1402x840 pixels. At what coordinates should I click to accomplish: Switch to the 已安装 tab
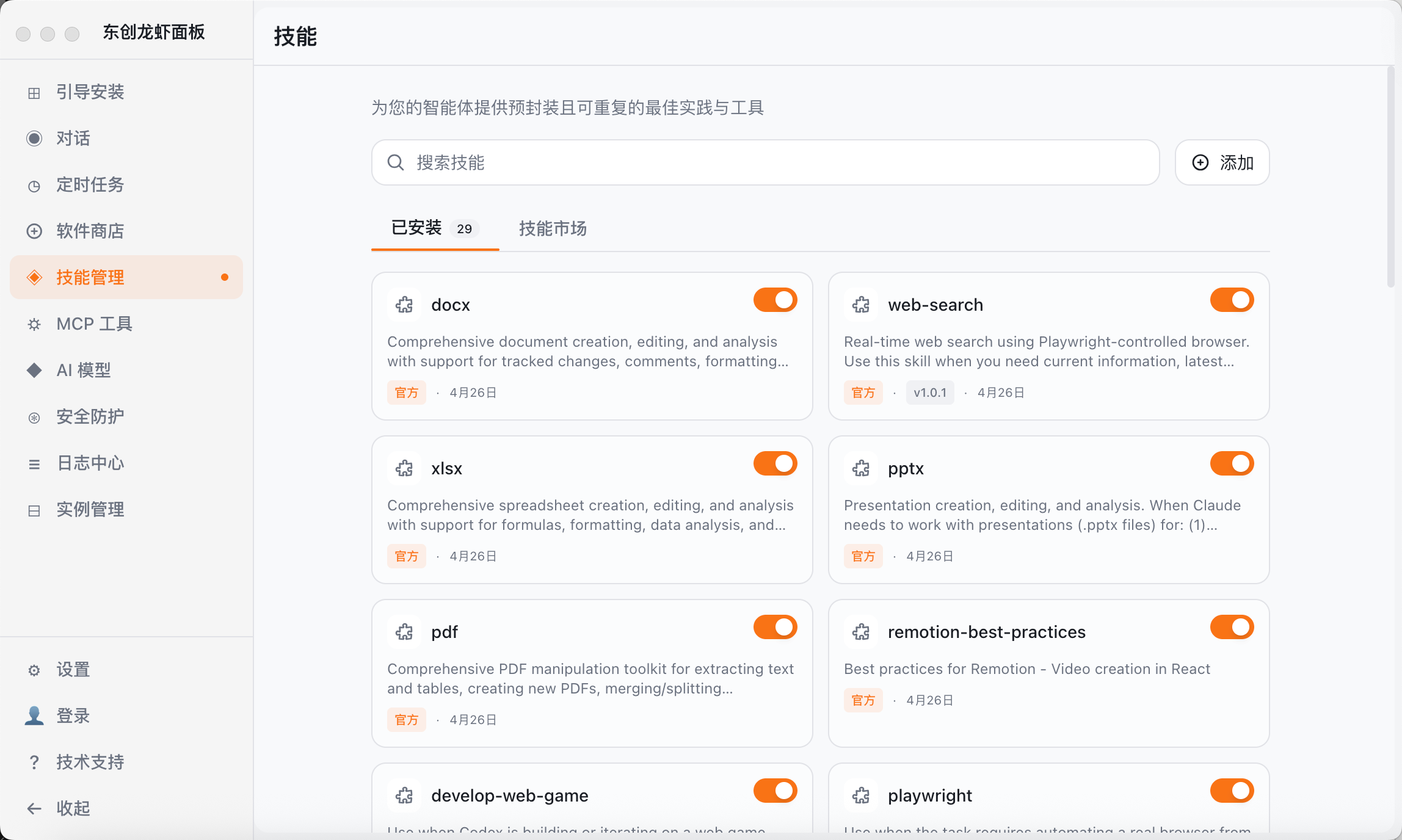[x=435, y=228]
